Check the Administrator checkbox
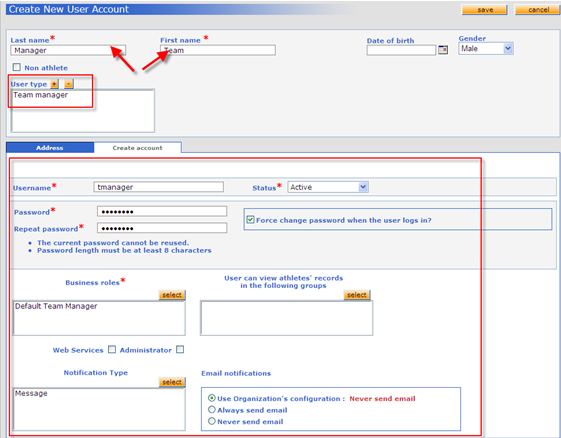This screenshot has width=561, height=438. pyautogui.click(x=180, y=349)
